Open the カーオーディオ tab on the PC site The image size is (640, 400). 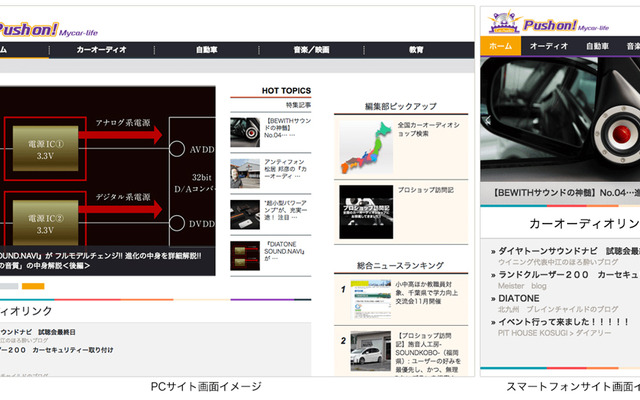(x=101, y=50)
